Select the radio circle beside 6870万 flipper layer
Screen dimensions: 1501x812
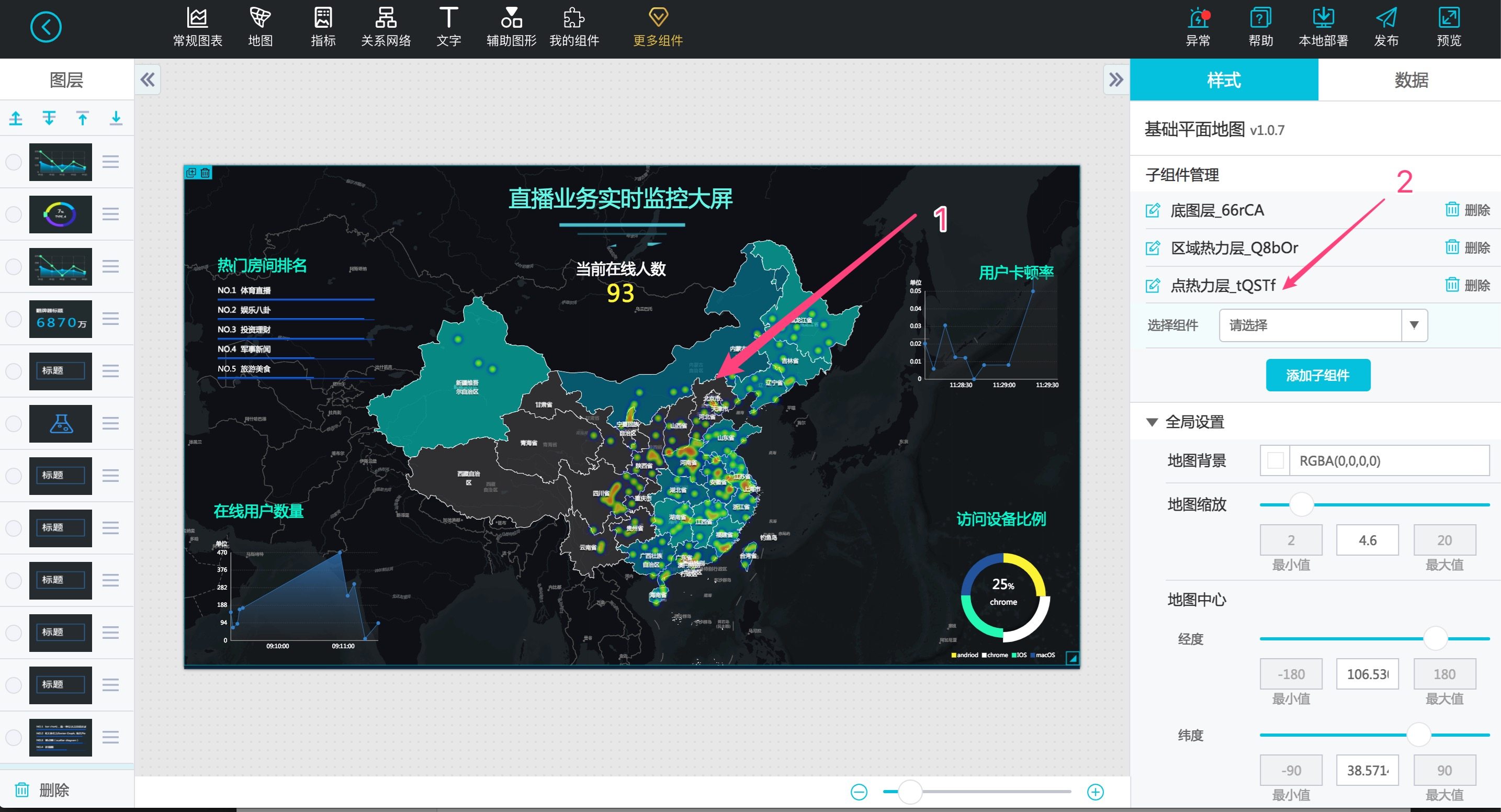pos(14,319)
